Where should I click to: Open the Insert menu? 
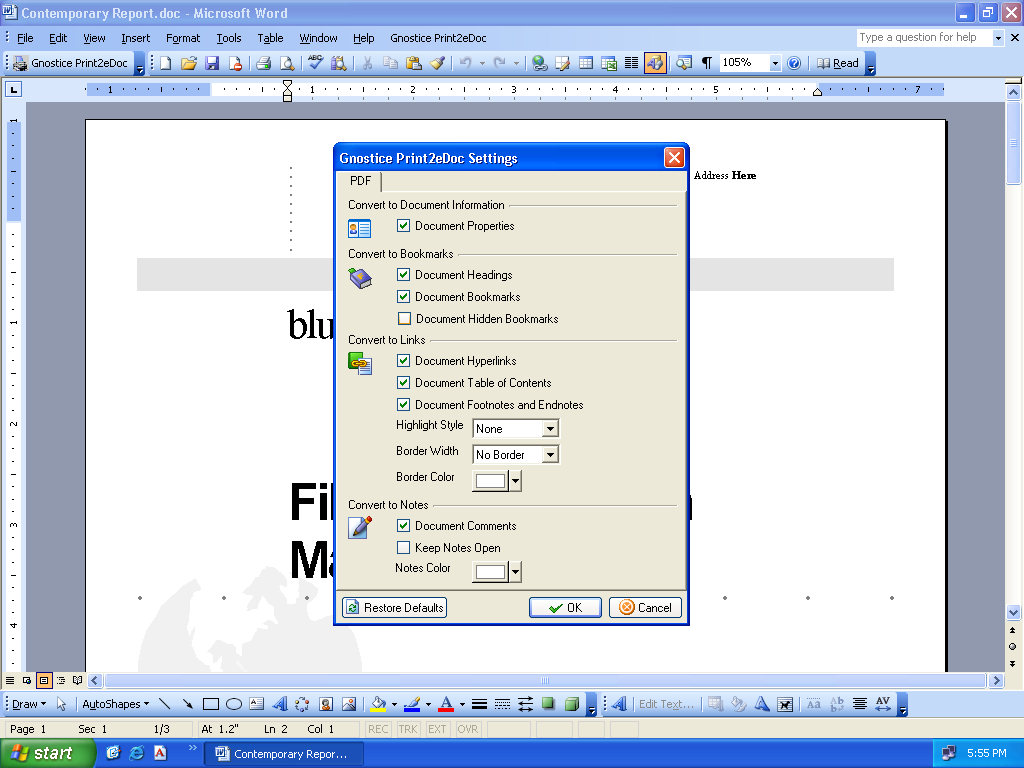(x=135, y=38)
